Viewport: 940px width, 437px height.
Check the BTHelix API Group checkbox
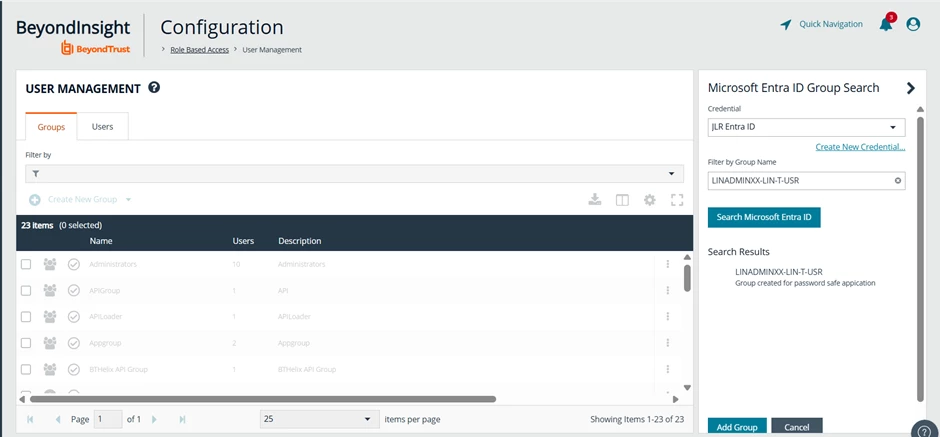[x=26, y=369]
